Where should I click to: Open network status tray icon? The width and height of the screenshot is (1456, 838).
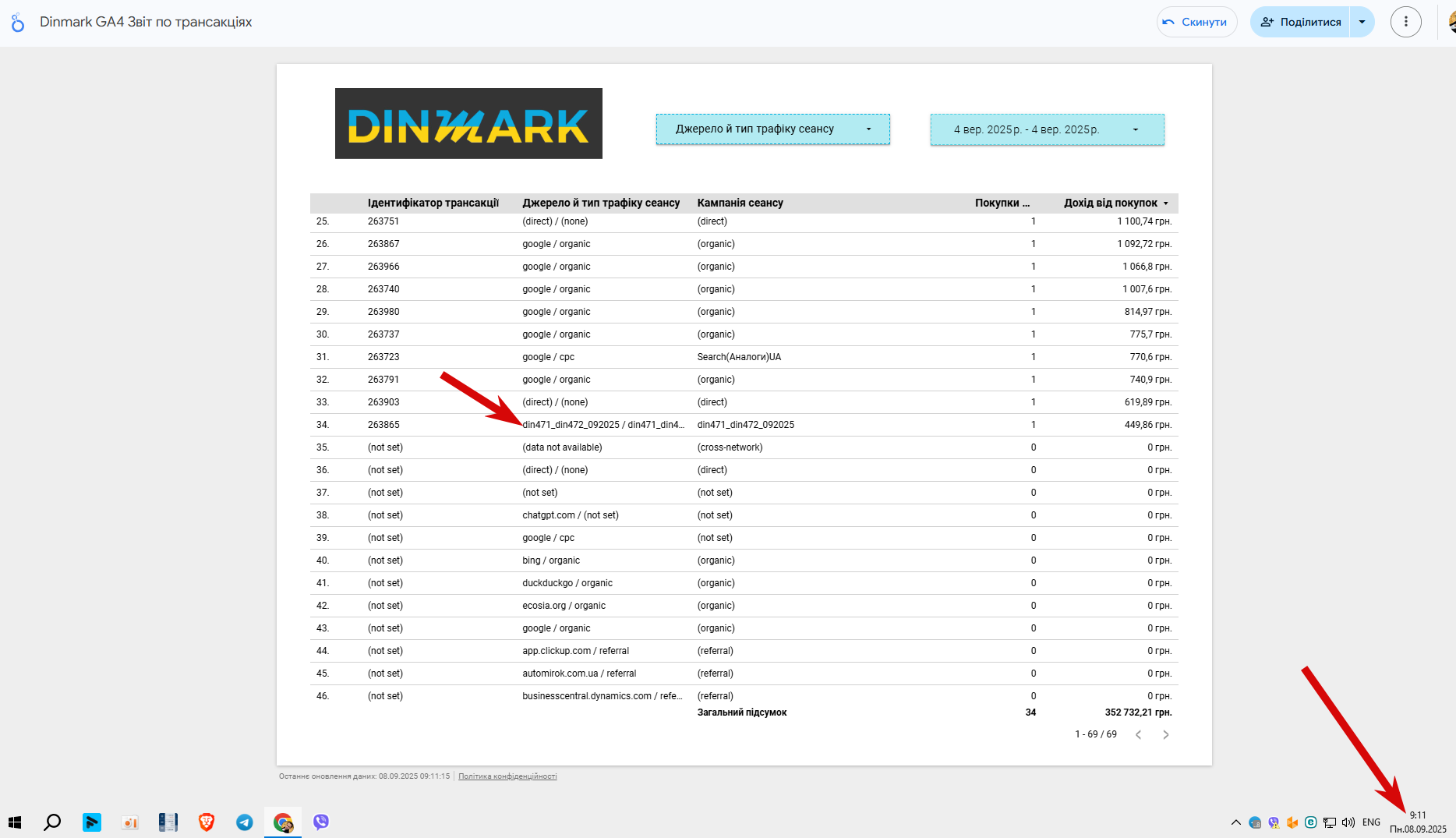[1330, 822]
